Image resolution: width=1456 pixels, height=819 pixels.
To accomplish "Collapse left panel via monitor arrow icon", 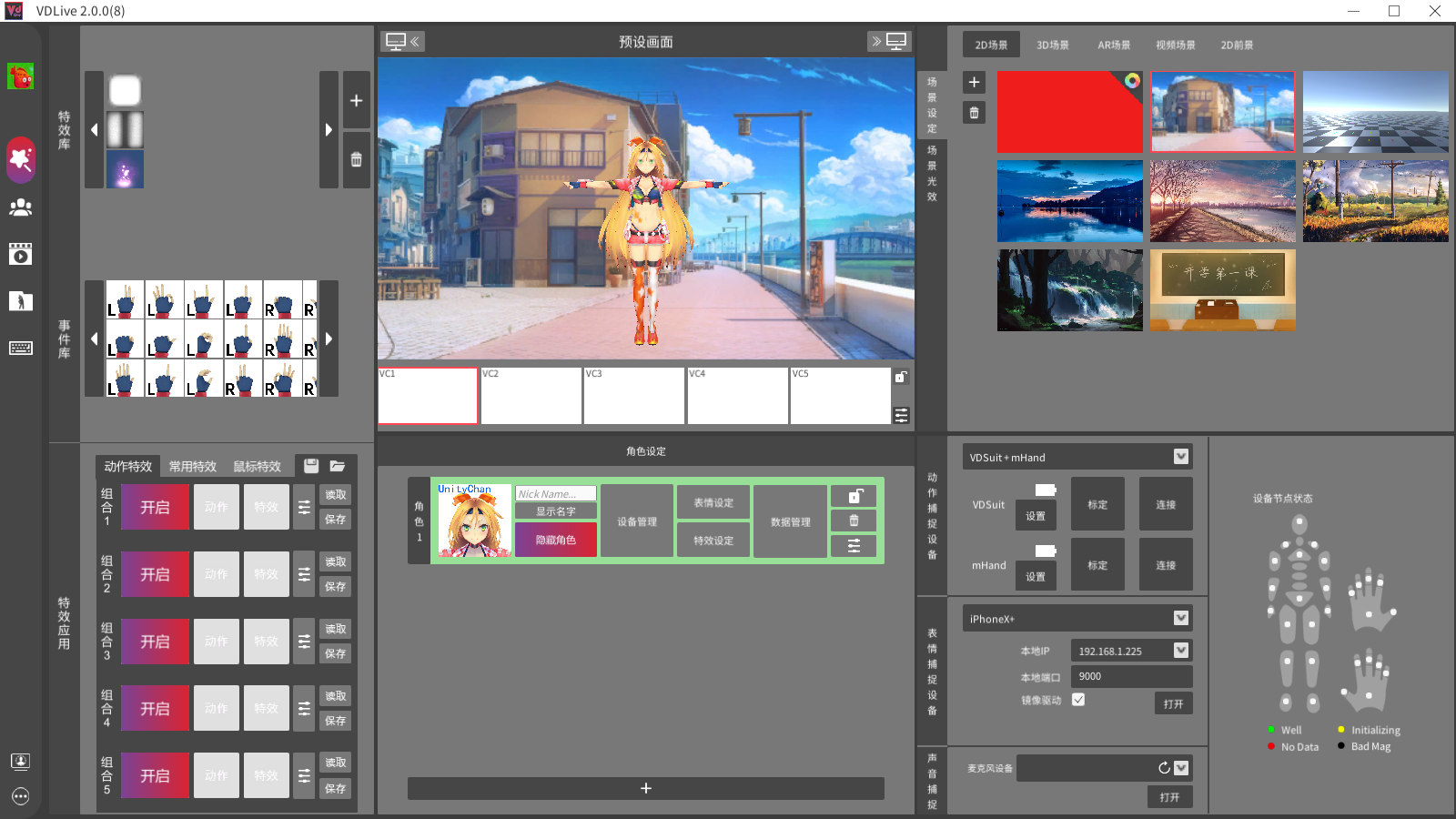I will (403, 41).
